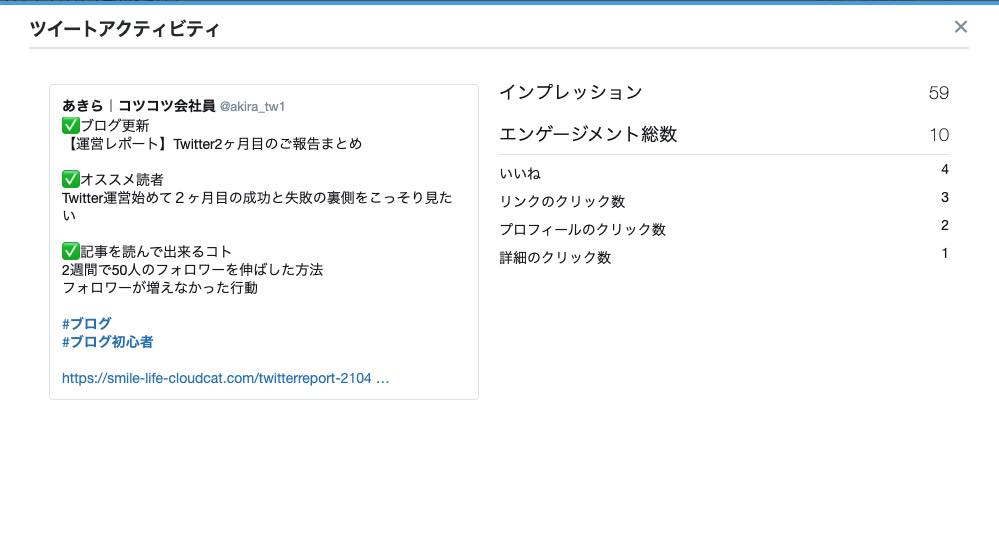Click the total engagements count 10
Viewport: 999px width, 543px height.
point(938,136)
